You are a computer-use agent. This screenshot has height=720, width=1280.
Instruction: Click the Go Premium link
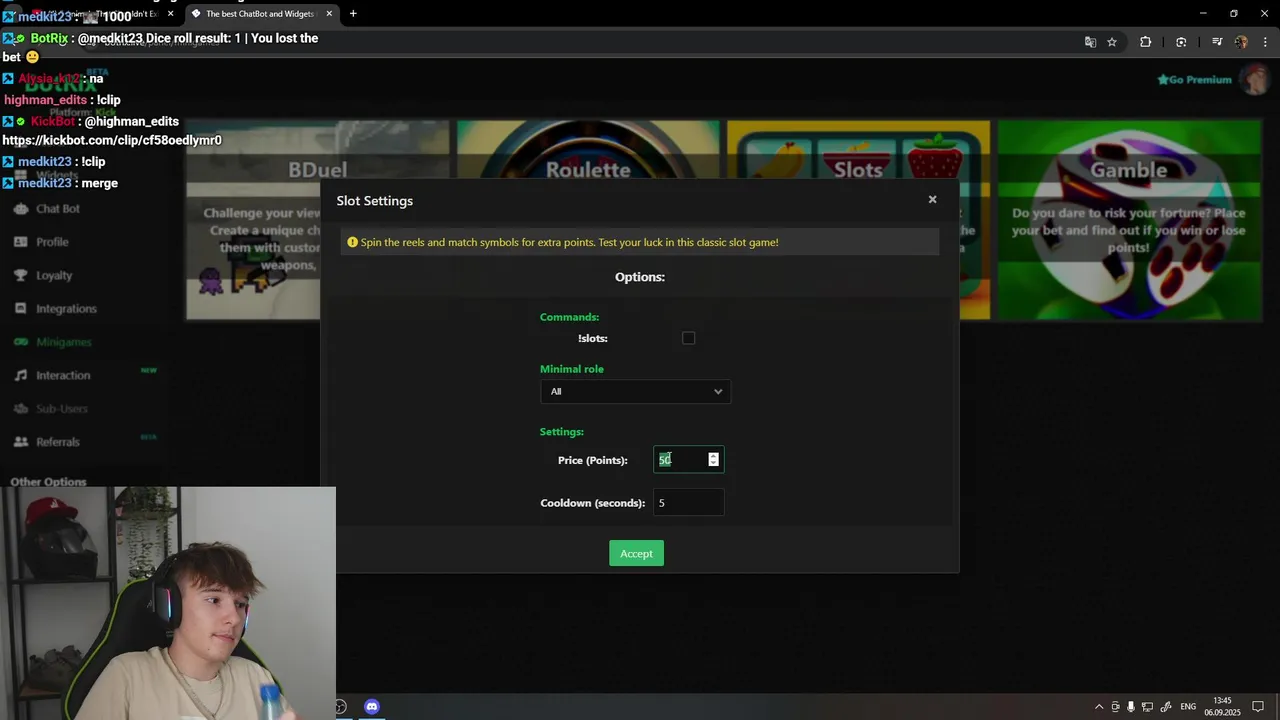[1194, 80]
